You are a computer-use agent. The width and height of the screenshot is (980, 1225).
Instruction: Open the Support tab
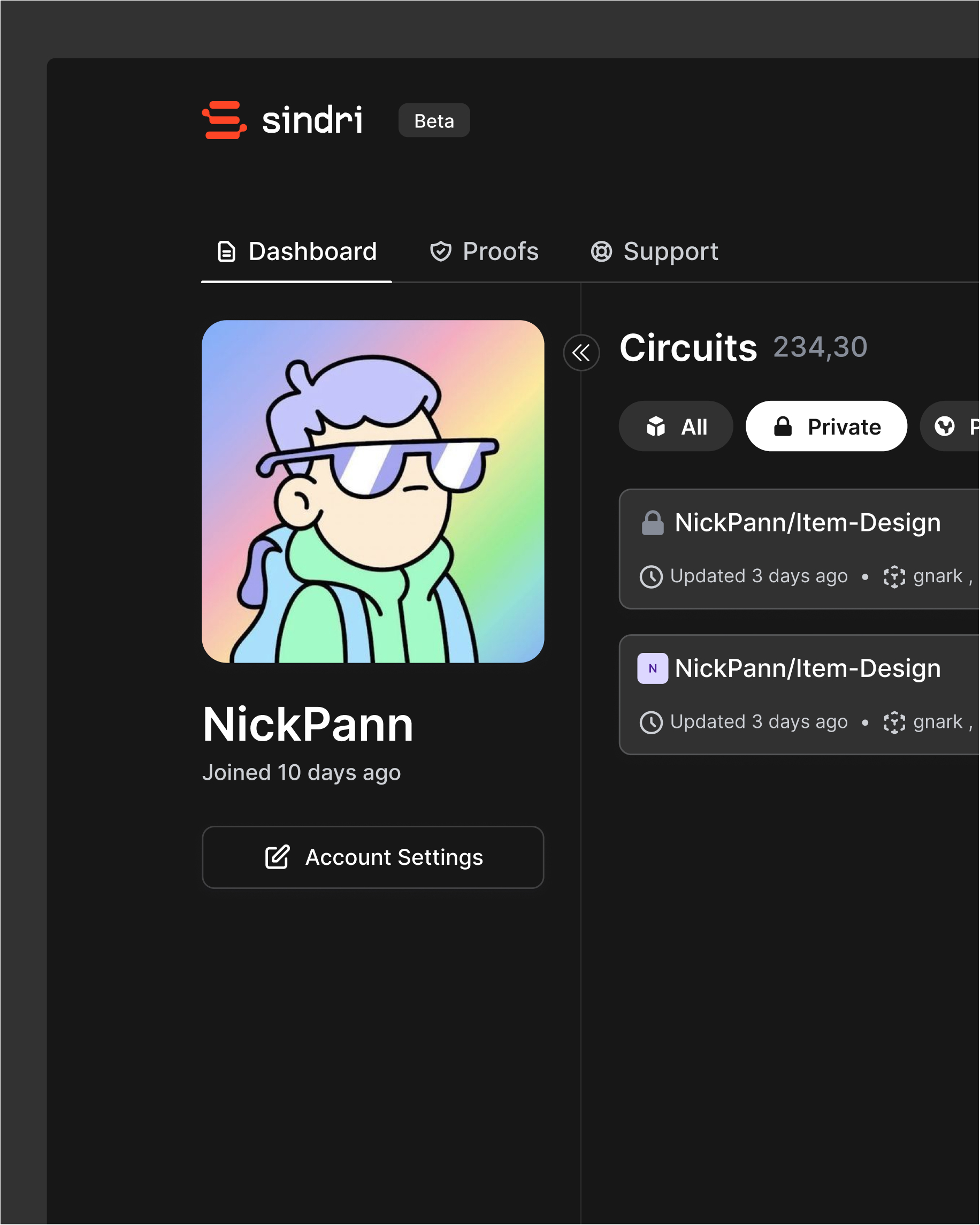654,252
